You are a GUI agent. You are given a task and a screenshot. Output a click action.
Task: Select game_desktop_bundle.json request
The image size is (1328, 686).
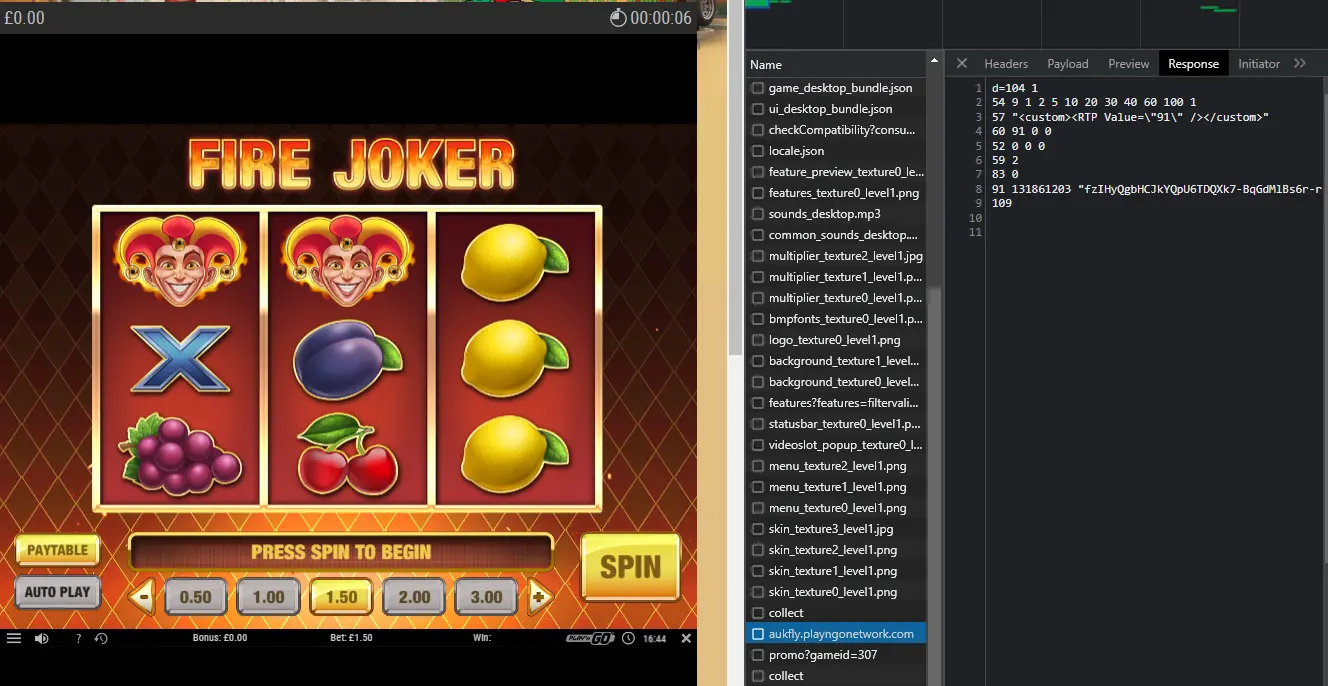coord(836,88)
